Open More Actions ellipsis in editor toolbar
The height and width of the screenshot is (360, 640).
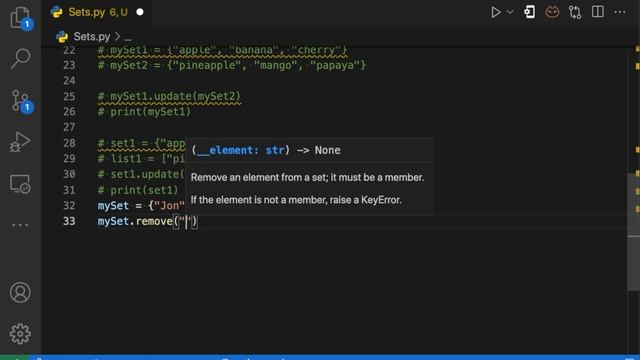620,12
